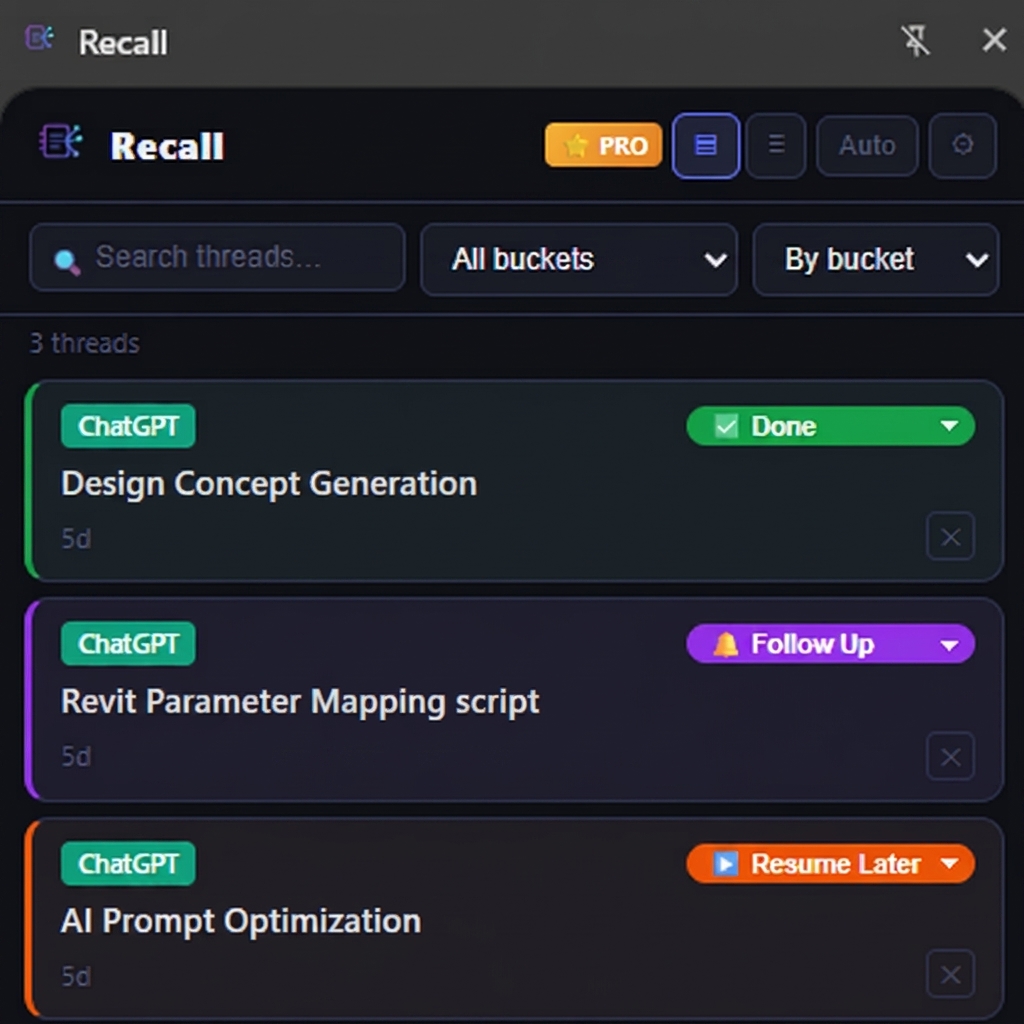Click ChatGPT tag on Revit Parameter Mapping
This screenshot has width=1024, height=1024.
coord(128,644)
